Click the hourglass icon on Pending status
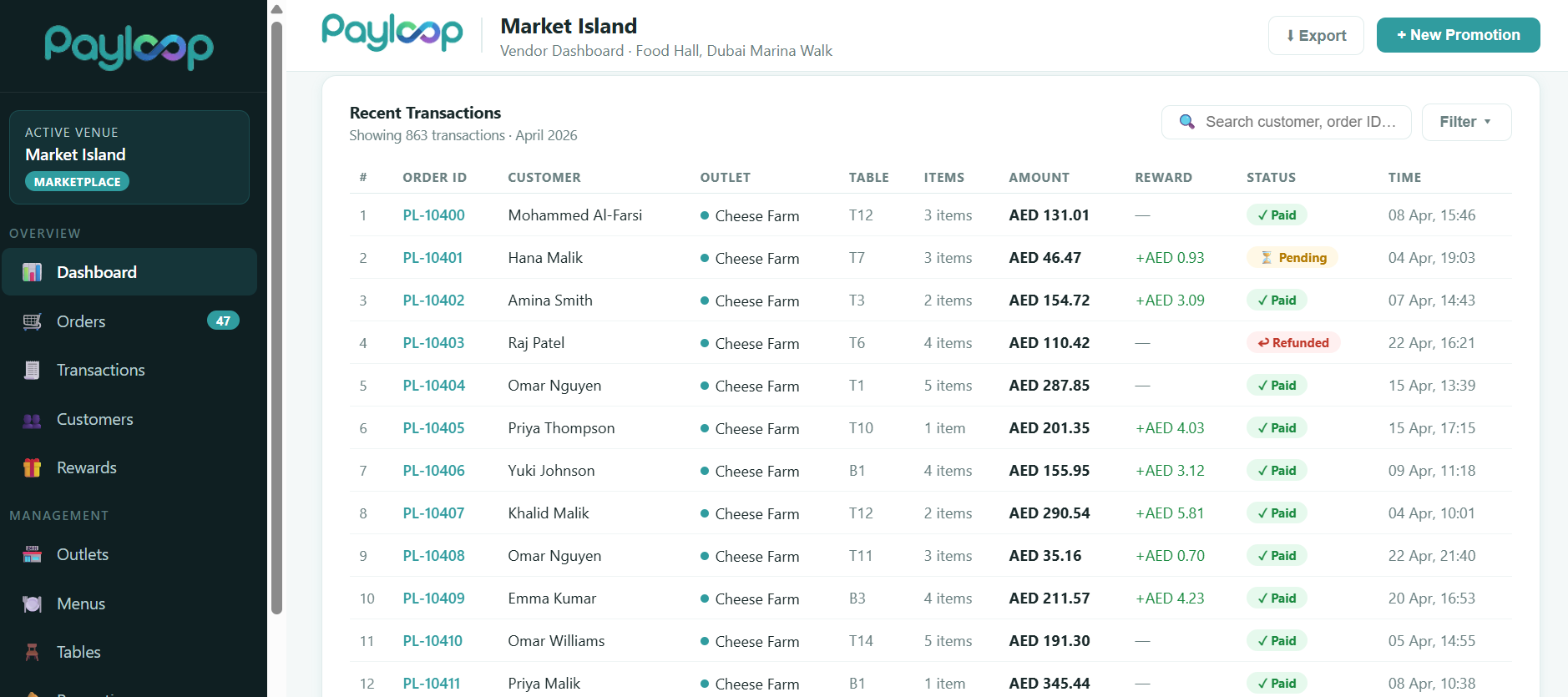Screen dimensions: 1568x697 [x=1266, y=257]
